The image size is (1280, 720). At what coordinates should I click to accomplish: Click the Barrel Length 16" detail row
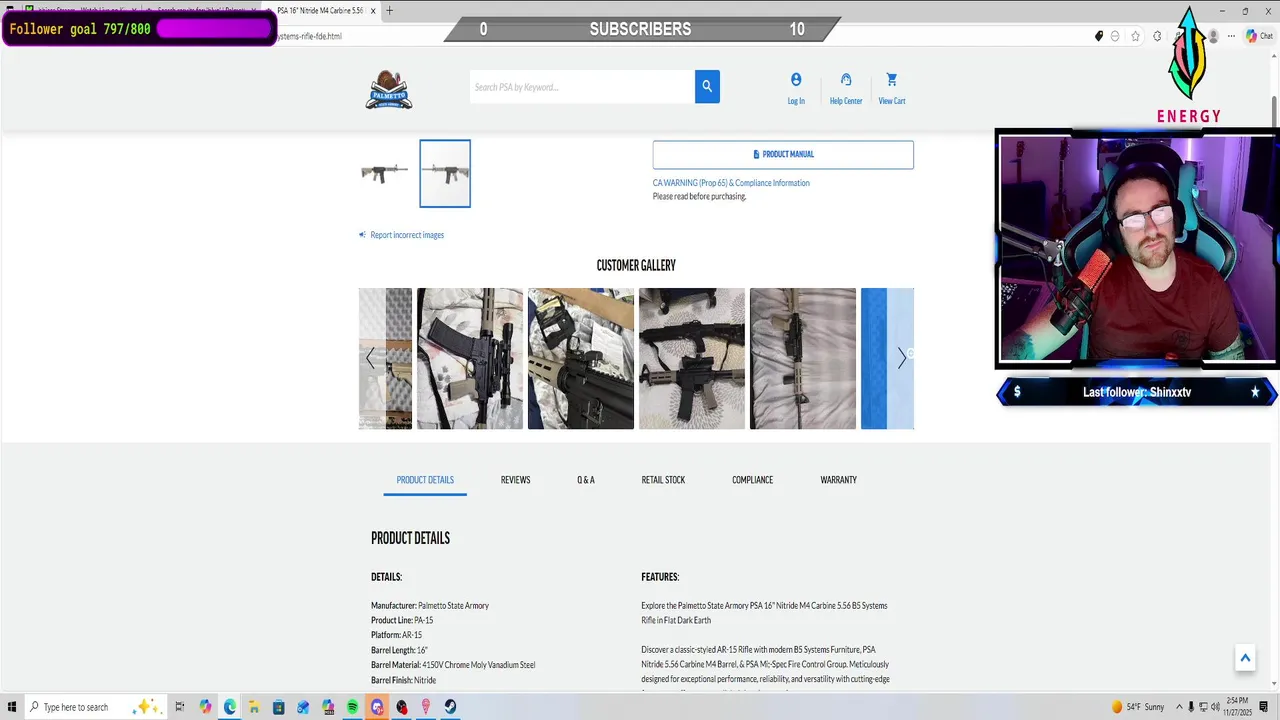click(399, 650)
